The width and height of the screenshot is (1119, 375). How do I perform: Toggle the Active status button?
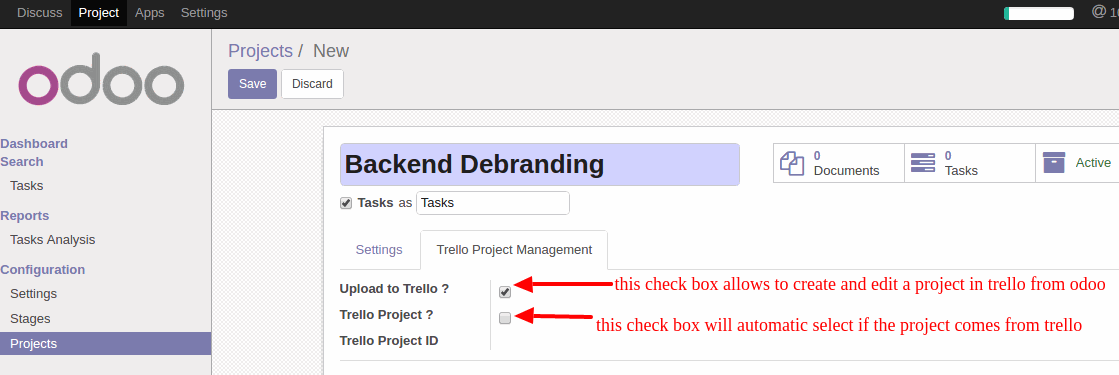click(1077, 163)
